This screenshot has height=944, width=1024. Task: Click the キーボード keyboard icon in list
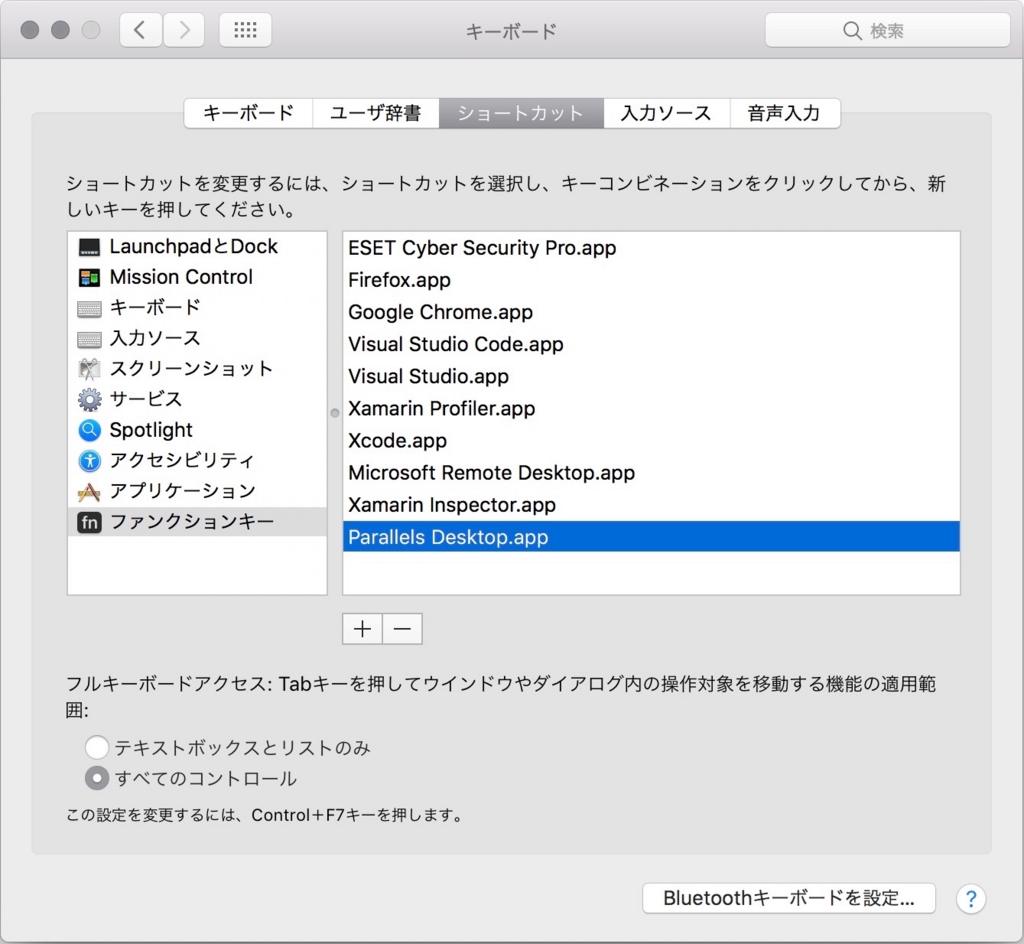tap(89, 308)
